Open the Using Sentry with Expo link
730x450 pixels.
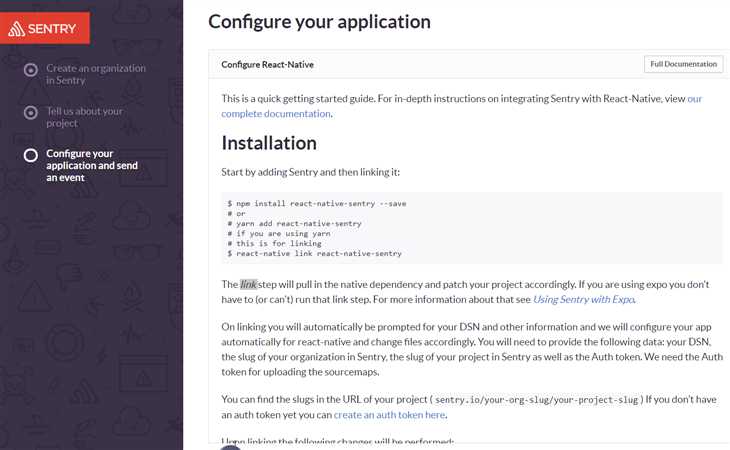click(584, 299)
